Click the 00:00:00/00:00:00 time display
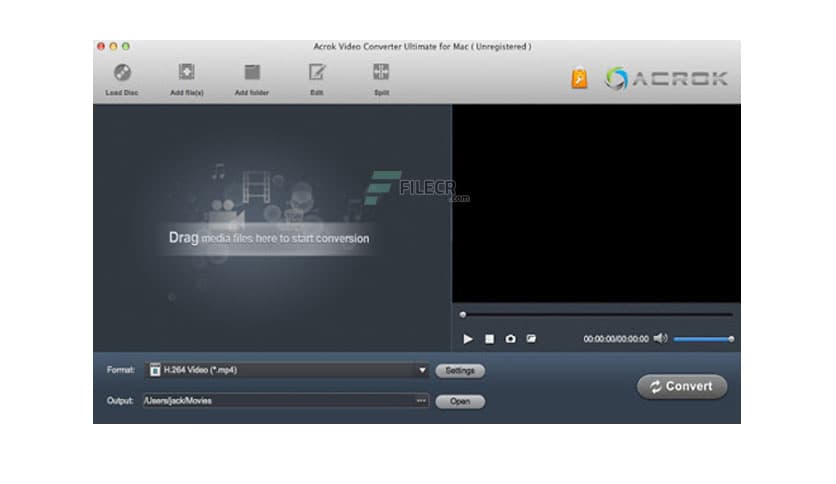The height and width of the screenshot is (484, 836). tap(616, 339)
